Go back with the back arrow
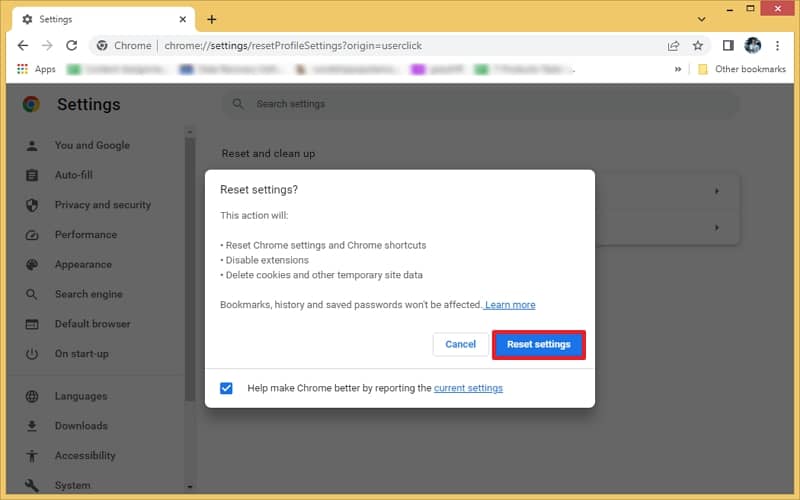 coord(23,45)
